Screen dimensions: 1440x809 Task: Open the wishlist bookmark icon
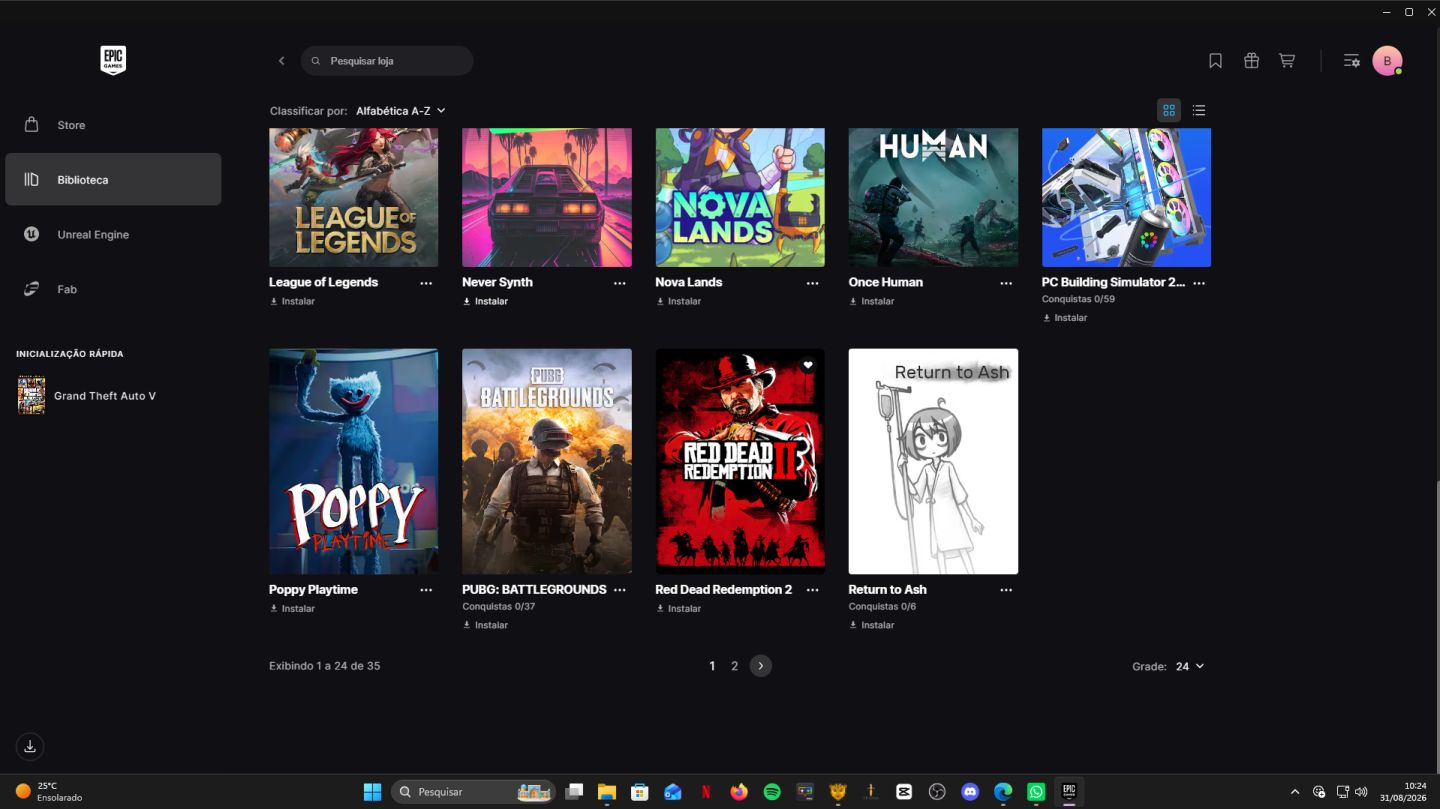(x=1215, y=61)
